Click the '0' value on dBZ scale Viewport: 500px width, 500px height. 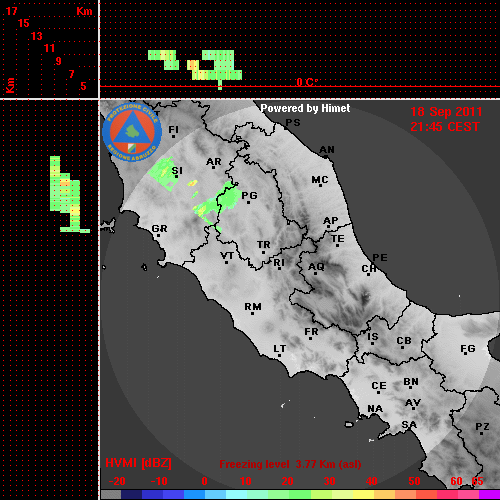pos(204,481)
